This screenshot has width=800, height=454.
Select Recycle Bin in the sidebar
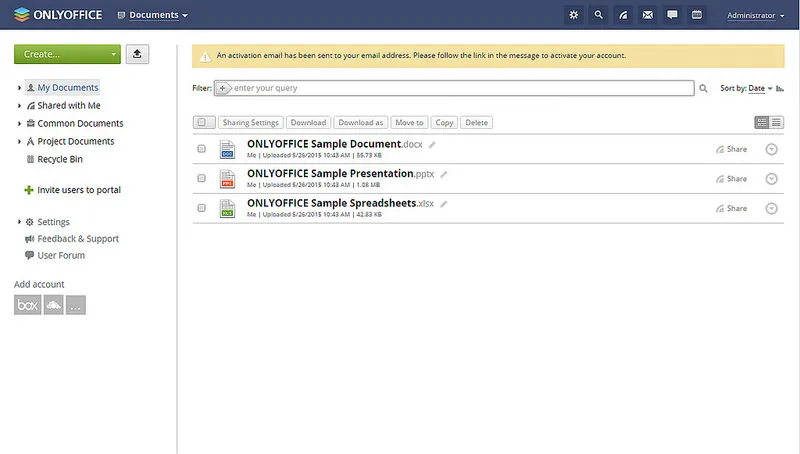[x=60, y=159]
